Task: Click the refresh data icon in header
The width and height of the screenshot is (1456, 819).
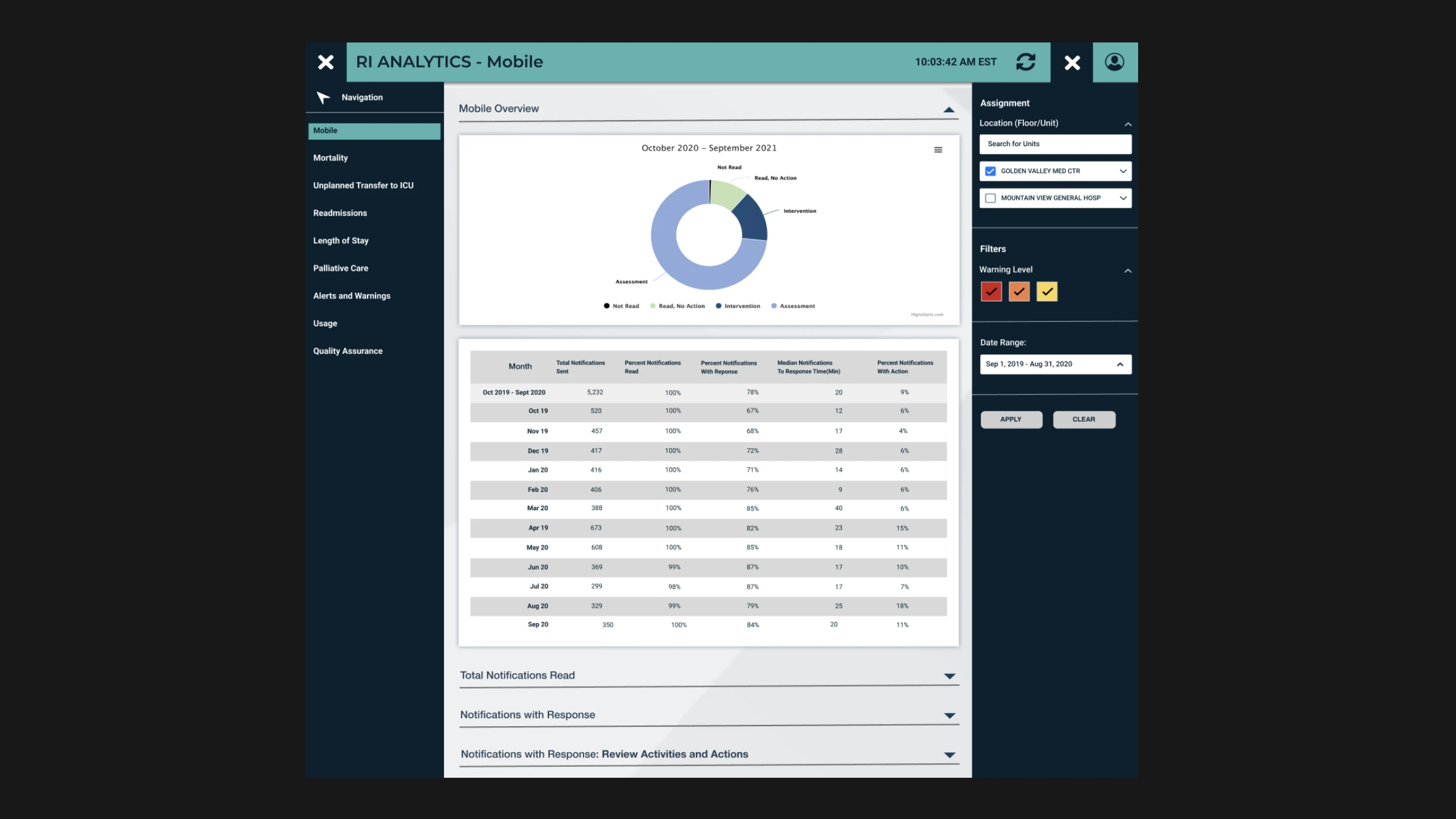Action: click(x=1026, y=62)
